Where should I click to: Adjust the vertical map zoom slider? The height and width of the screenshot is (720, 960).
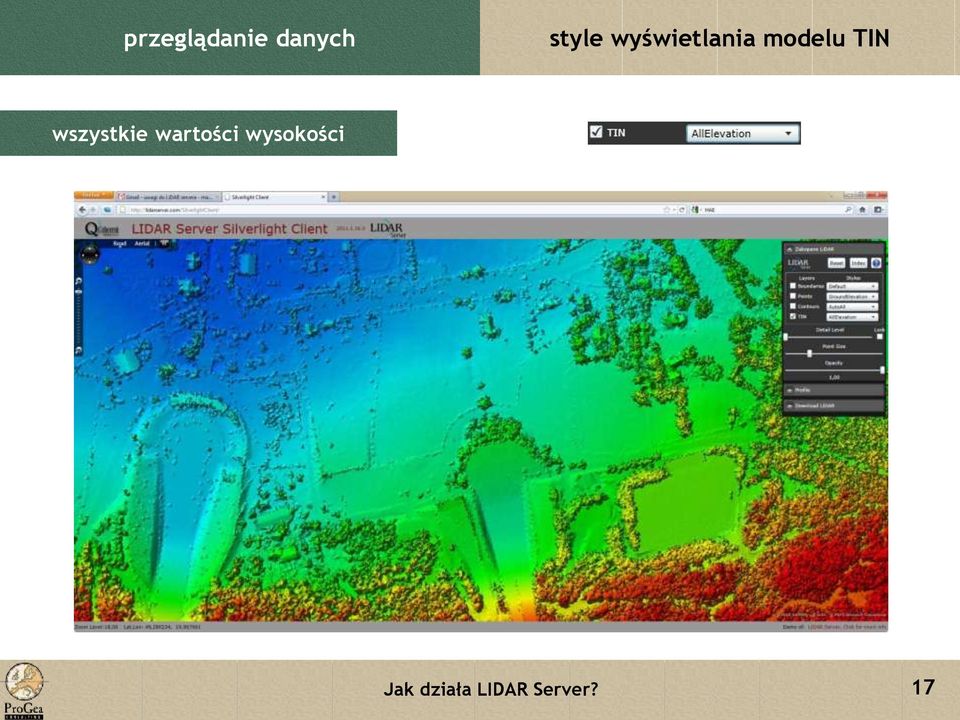78,315
